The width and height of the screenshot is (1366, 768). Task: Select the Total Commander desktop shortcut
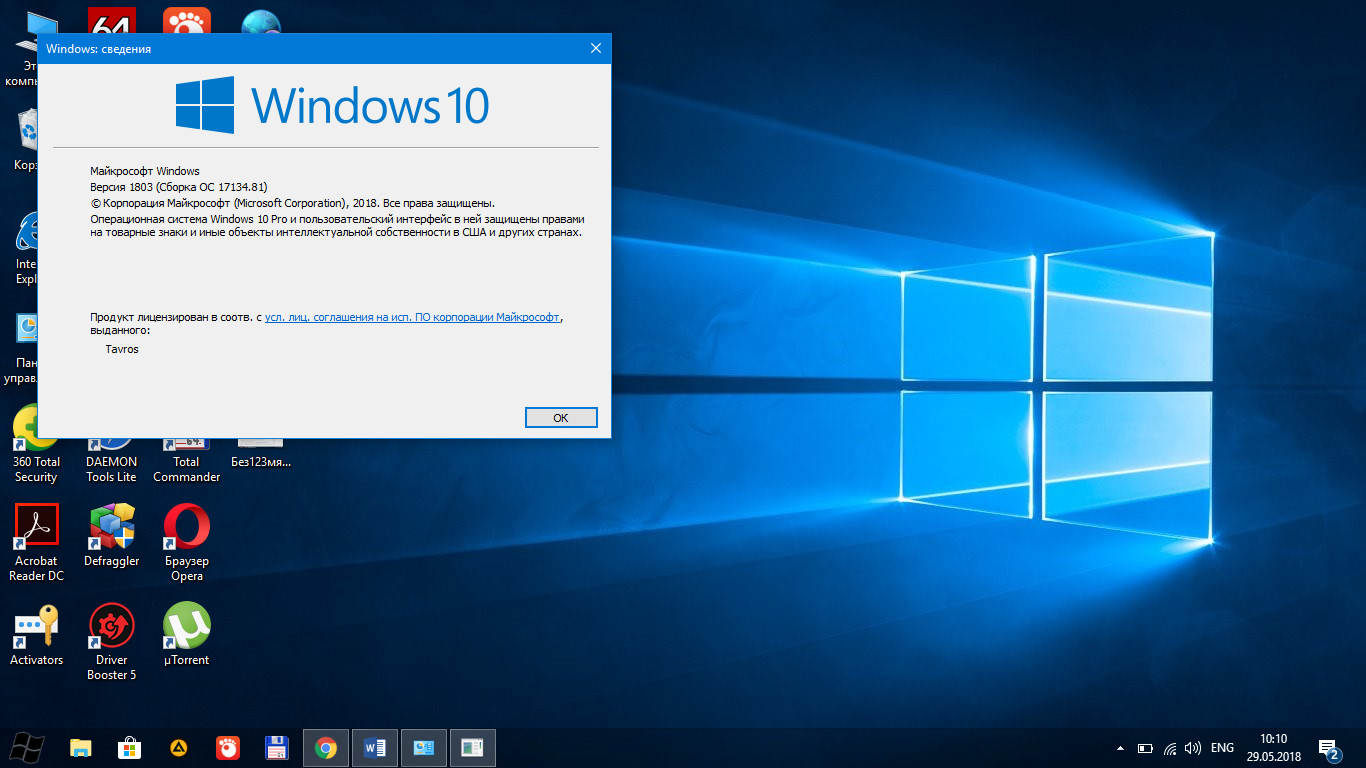pos(187,461)
